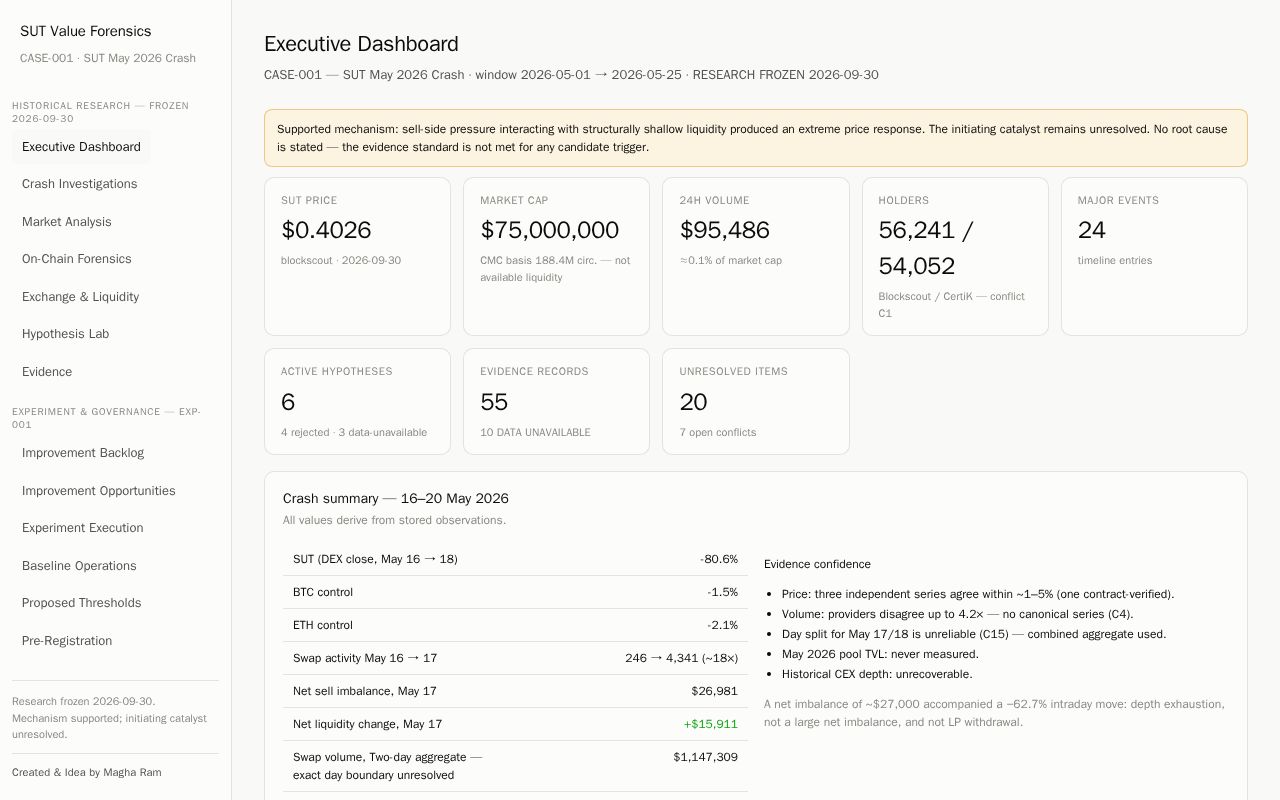
Task: Click the Executive Dashboard page heading
Action: [361, 44]
